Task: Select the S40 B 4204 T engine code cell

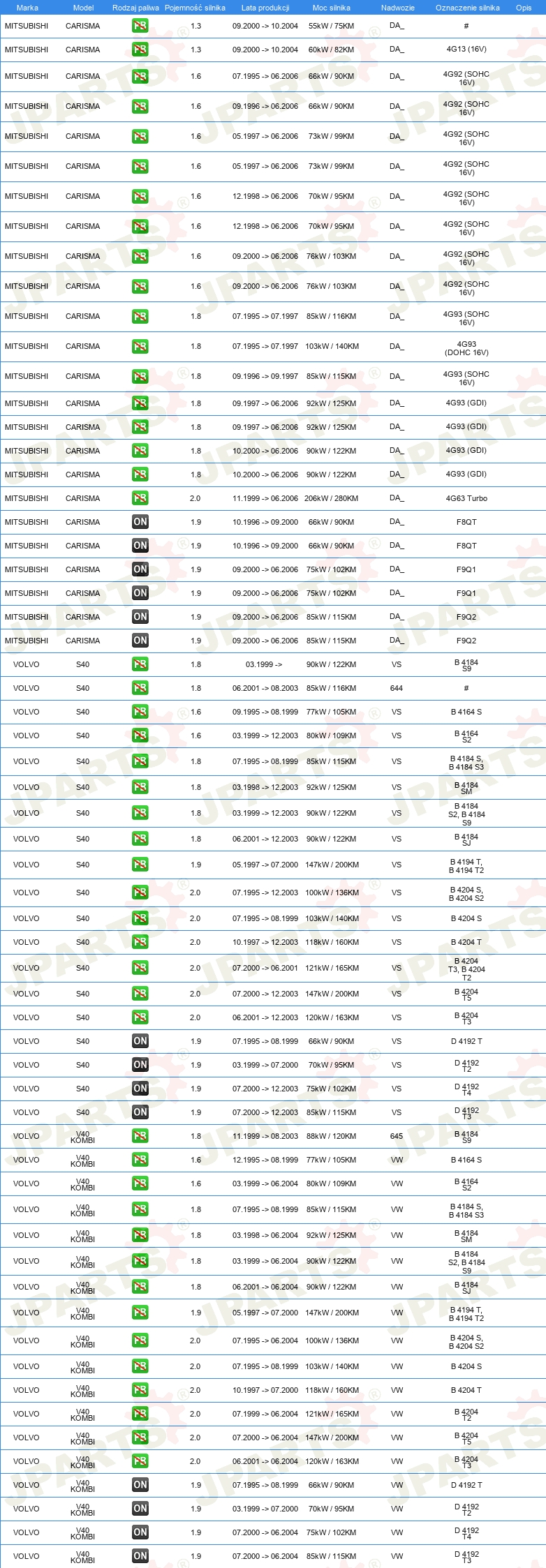Action: click(466, 942)
